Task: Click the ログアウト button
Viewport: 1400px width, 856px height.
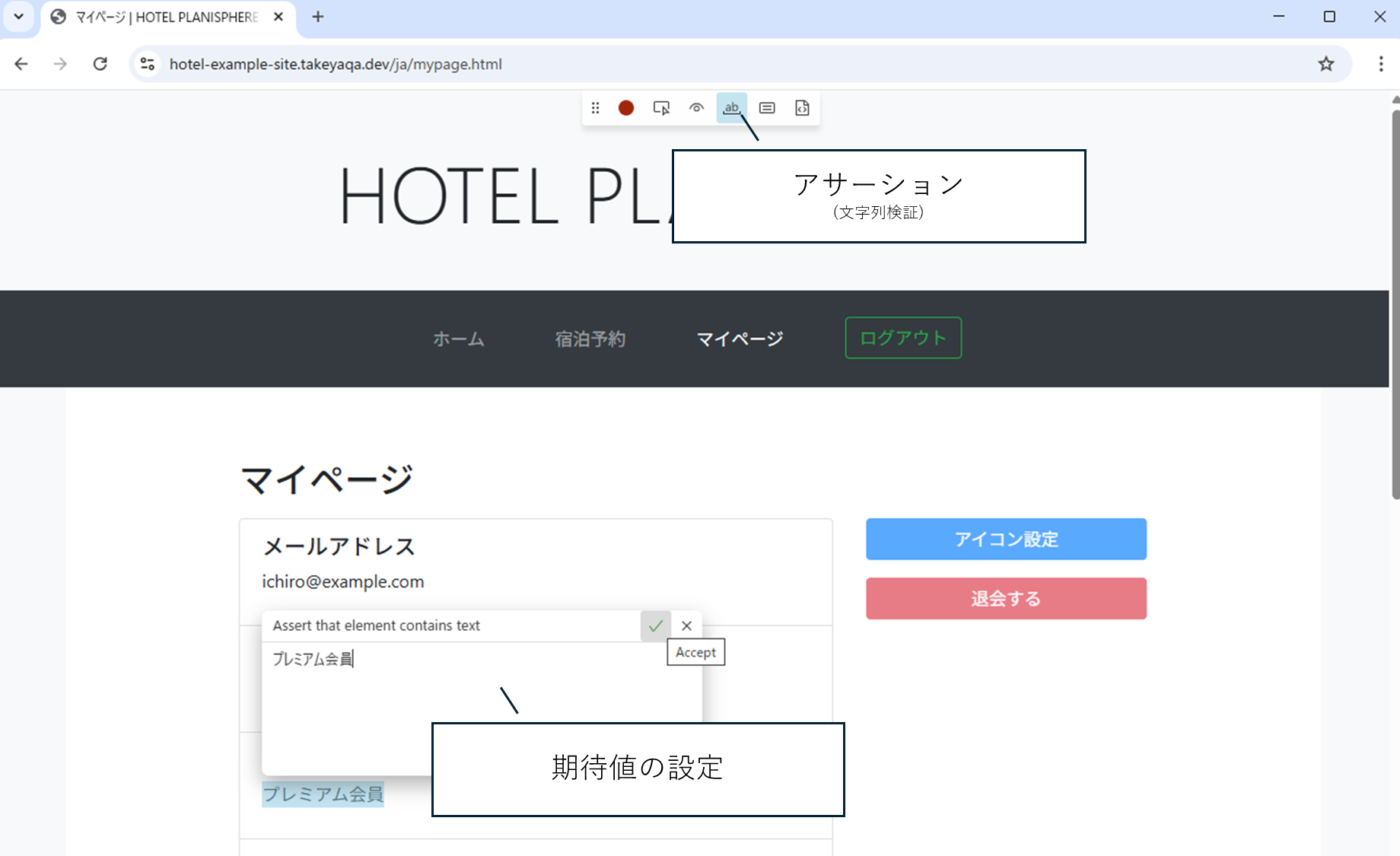Action: coord(903,338)
